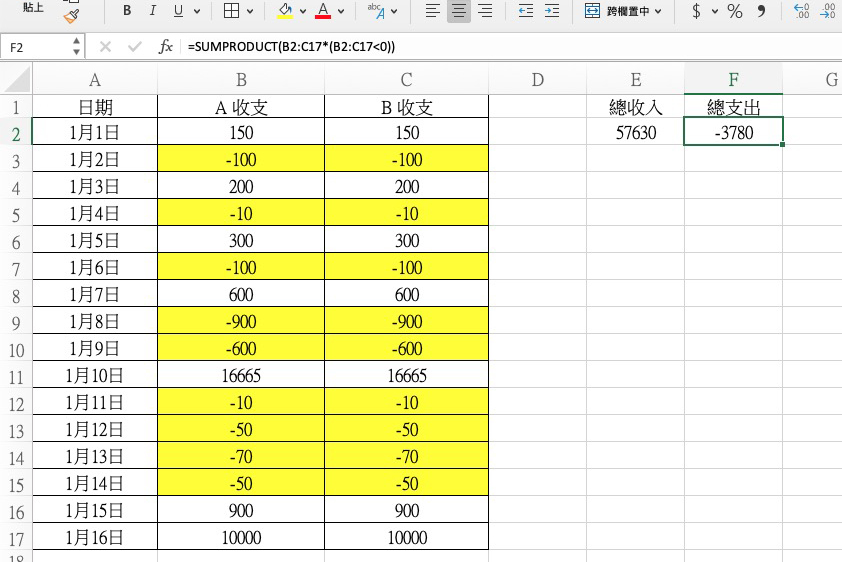Open underline style dropdown arrow

click(x=197, y=11)
